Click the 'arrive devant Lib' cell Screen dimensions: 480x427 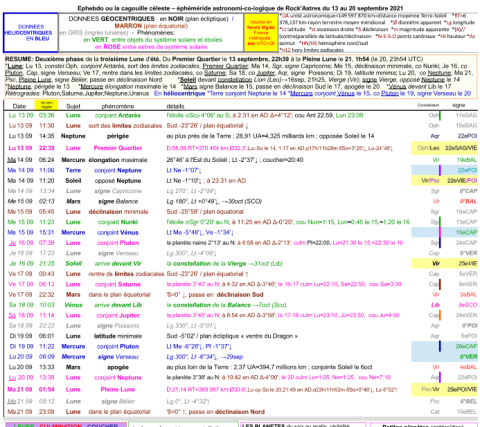(x=118, y=305)
